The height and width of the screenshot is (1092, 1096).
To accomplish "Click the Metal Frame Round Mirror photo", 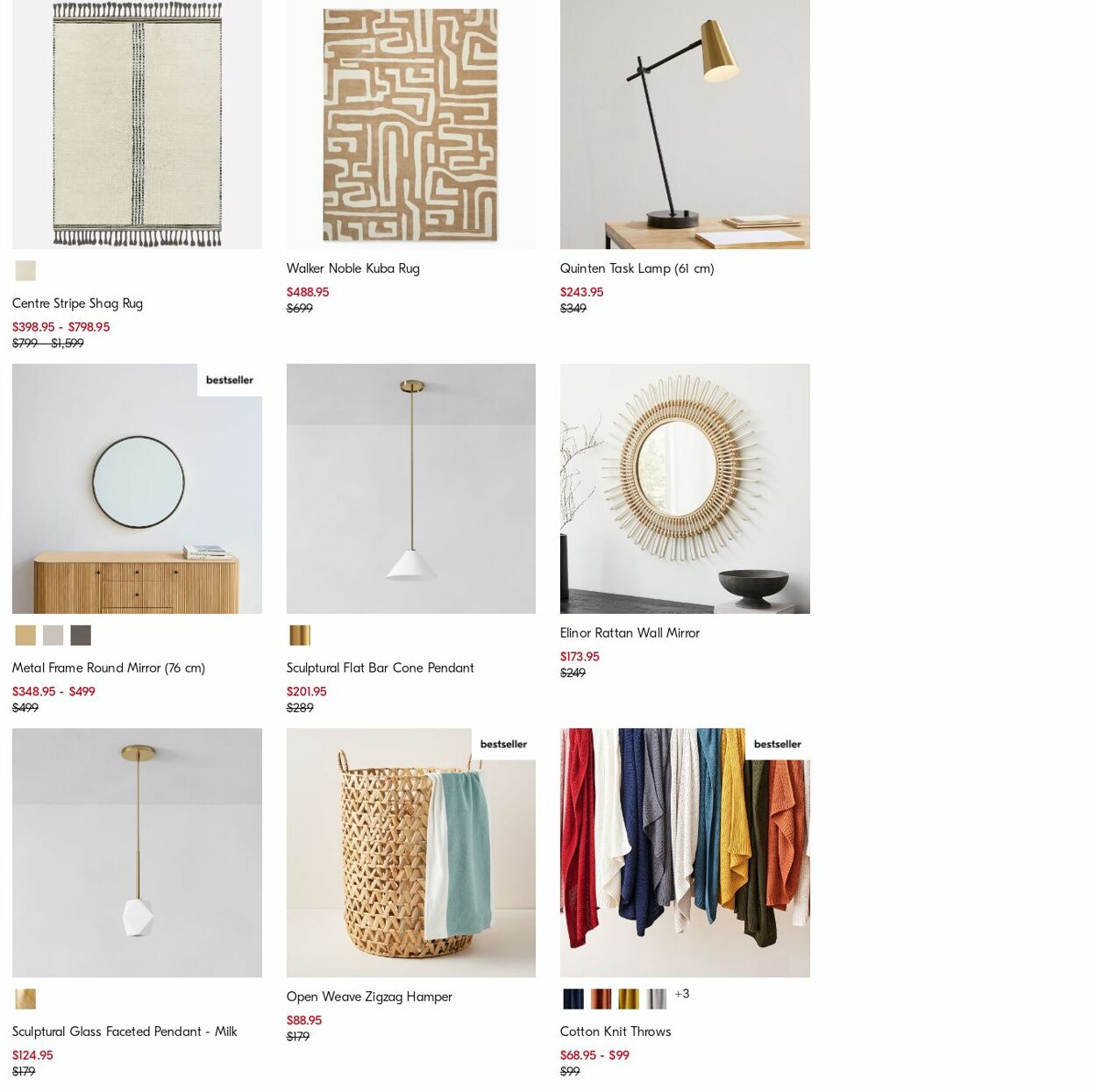I will click(137, 489).
